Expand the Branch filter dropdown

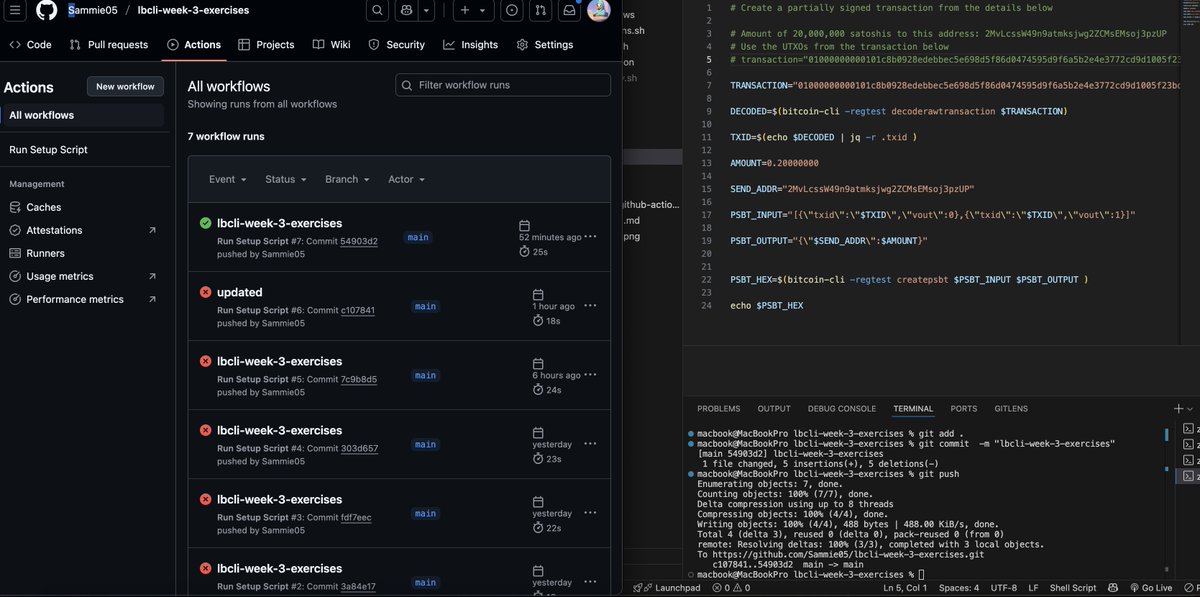347,179
